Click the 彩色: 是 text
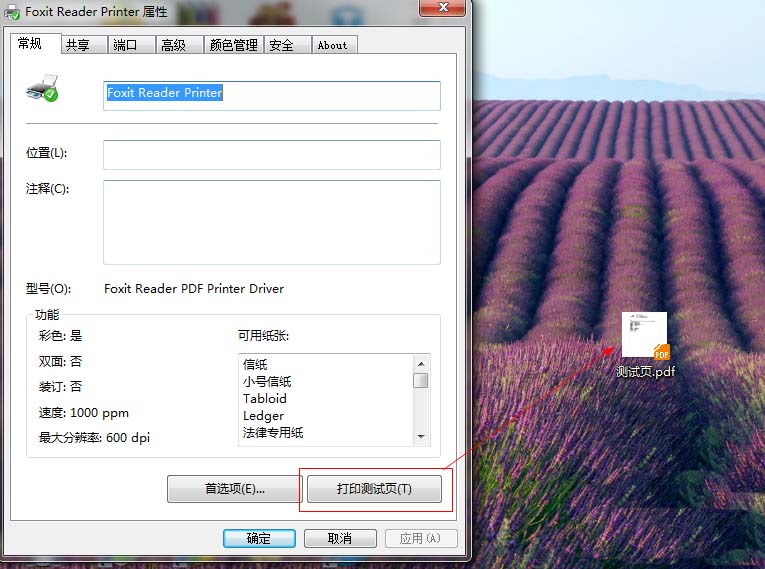765x569 pixels. tap(60, 336)
